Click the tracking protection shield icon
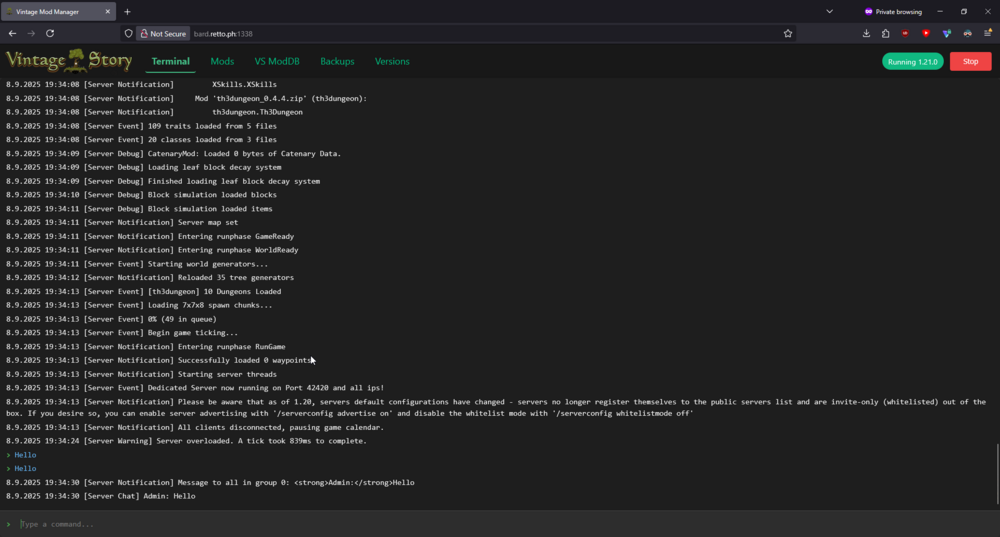 pyautogui.click(x=128, y=33)
